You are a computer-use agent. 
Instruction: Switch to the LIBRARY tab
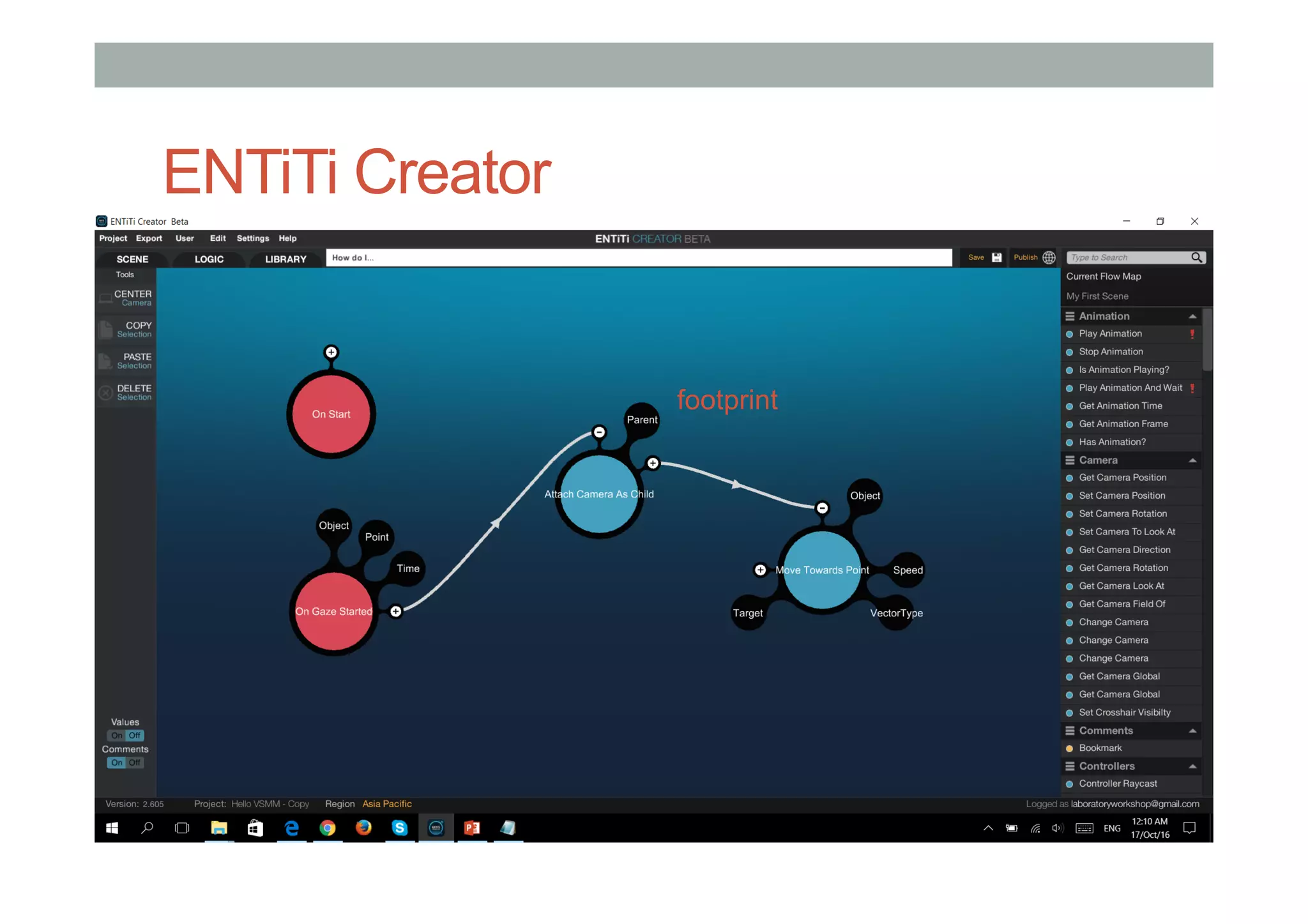tap(285, 259)
